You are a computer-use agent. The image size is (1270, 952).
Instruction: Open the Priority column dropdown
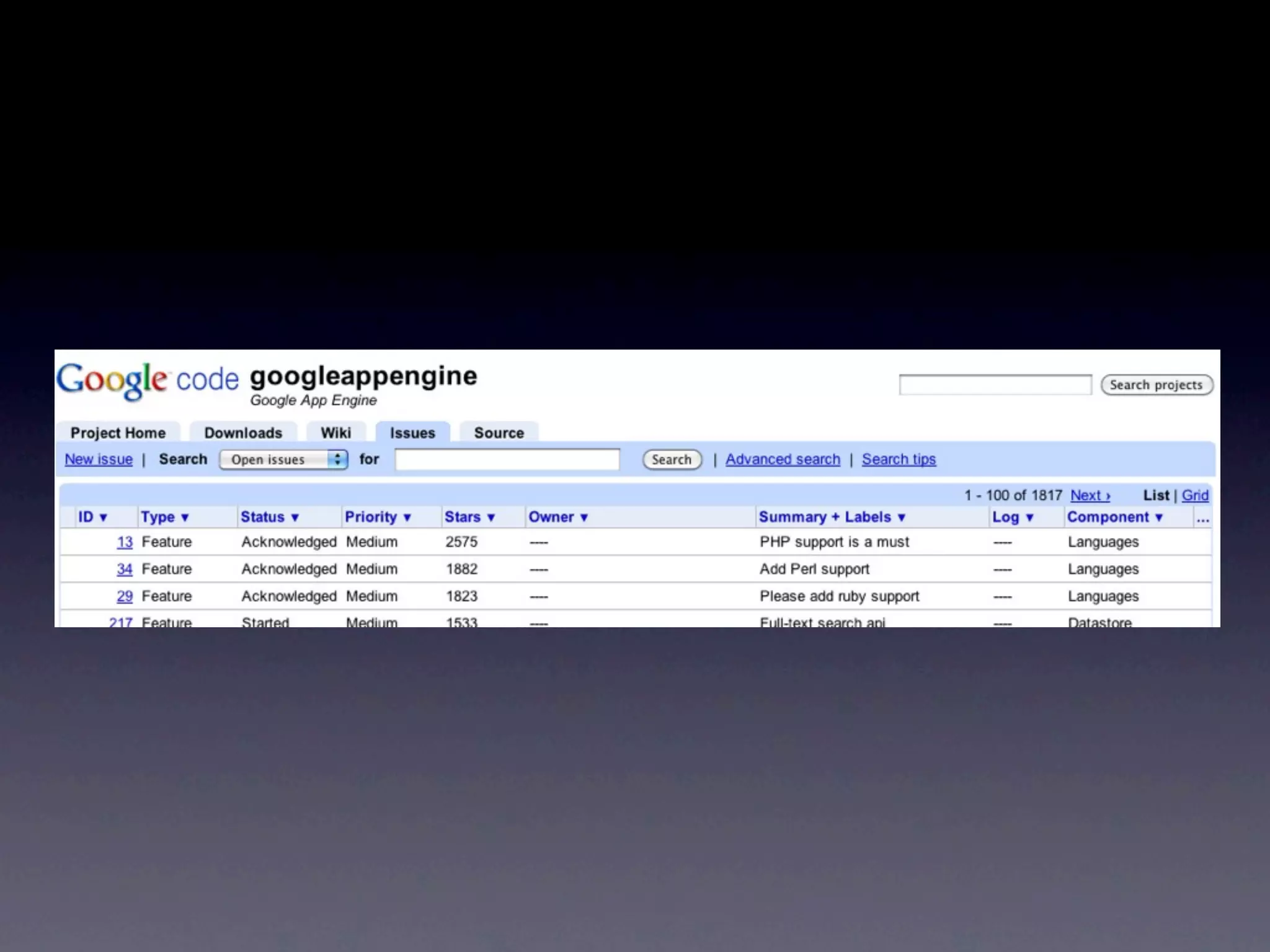pyautogui.click(x=378, y=517)
